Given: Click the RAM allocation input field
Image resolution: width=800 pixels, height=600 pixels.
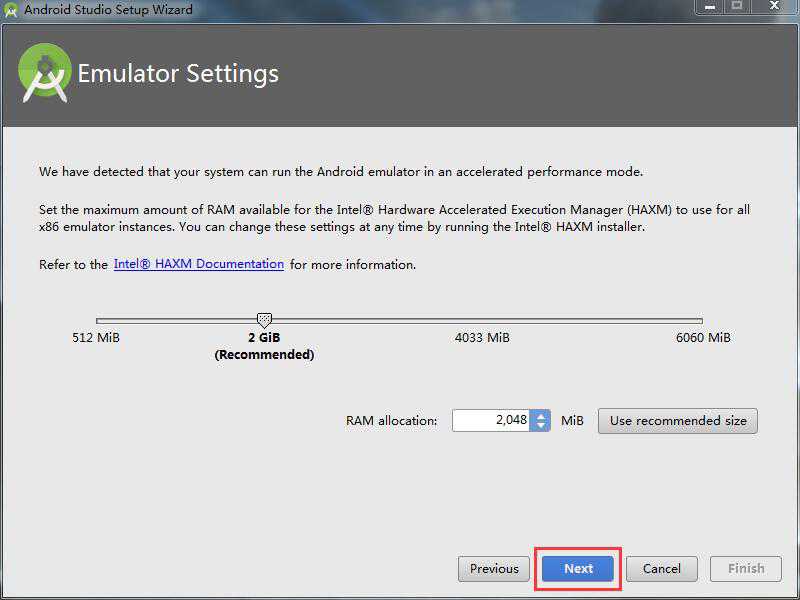Looking at the screenshot, I should coord(490,420).
